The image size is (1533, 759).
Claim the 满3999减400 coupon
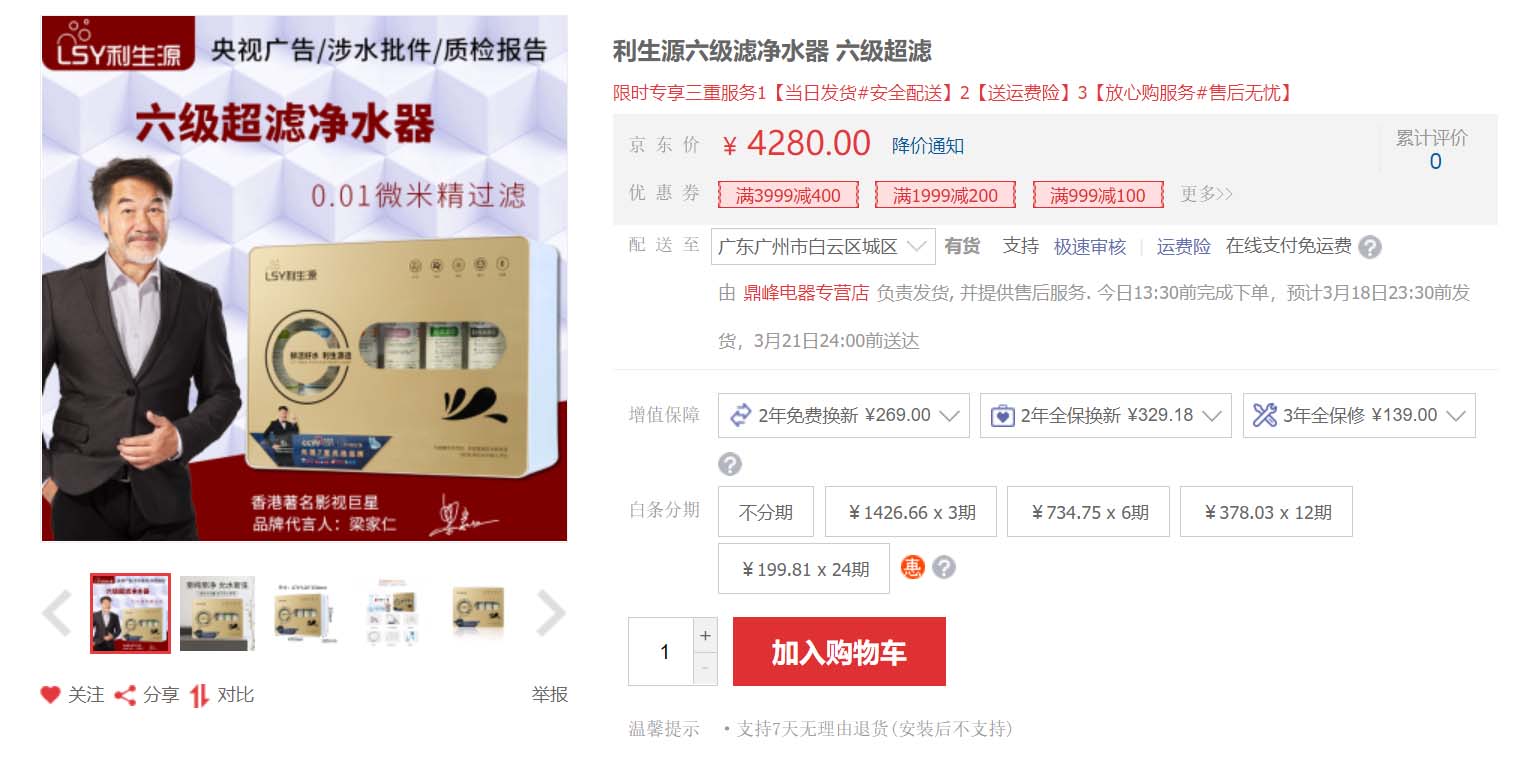pos(788,195)
